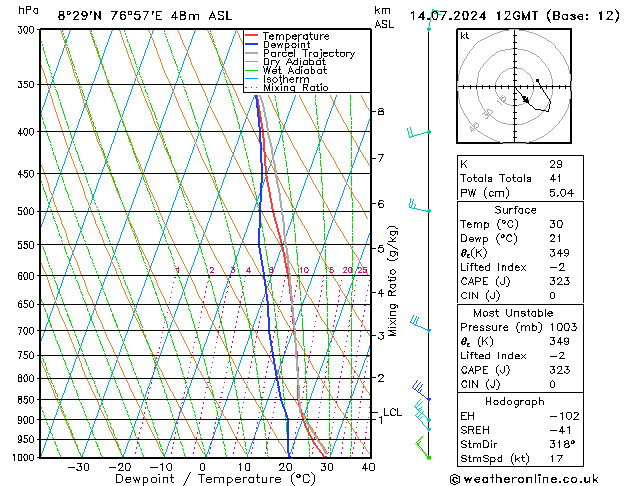This screenshot has width=629, height=486.
Task: Click the 'hPa' unit label
Action: coord(28,10)
